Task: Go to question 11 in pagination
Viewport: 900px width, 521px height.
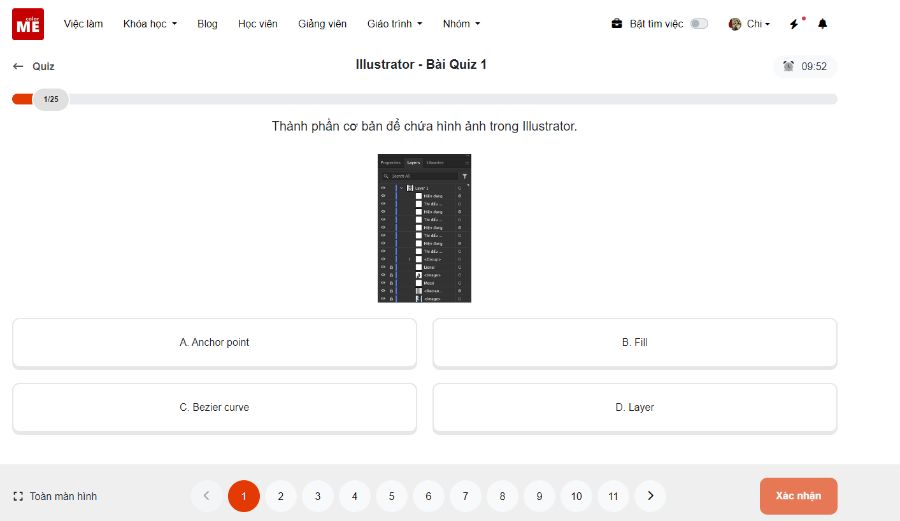Action: [x=613, y=496]
